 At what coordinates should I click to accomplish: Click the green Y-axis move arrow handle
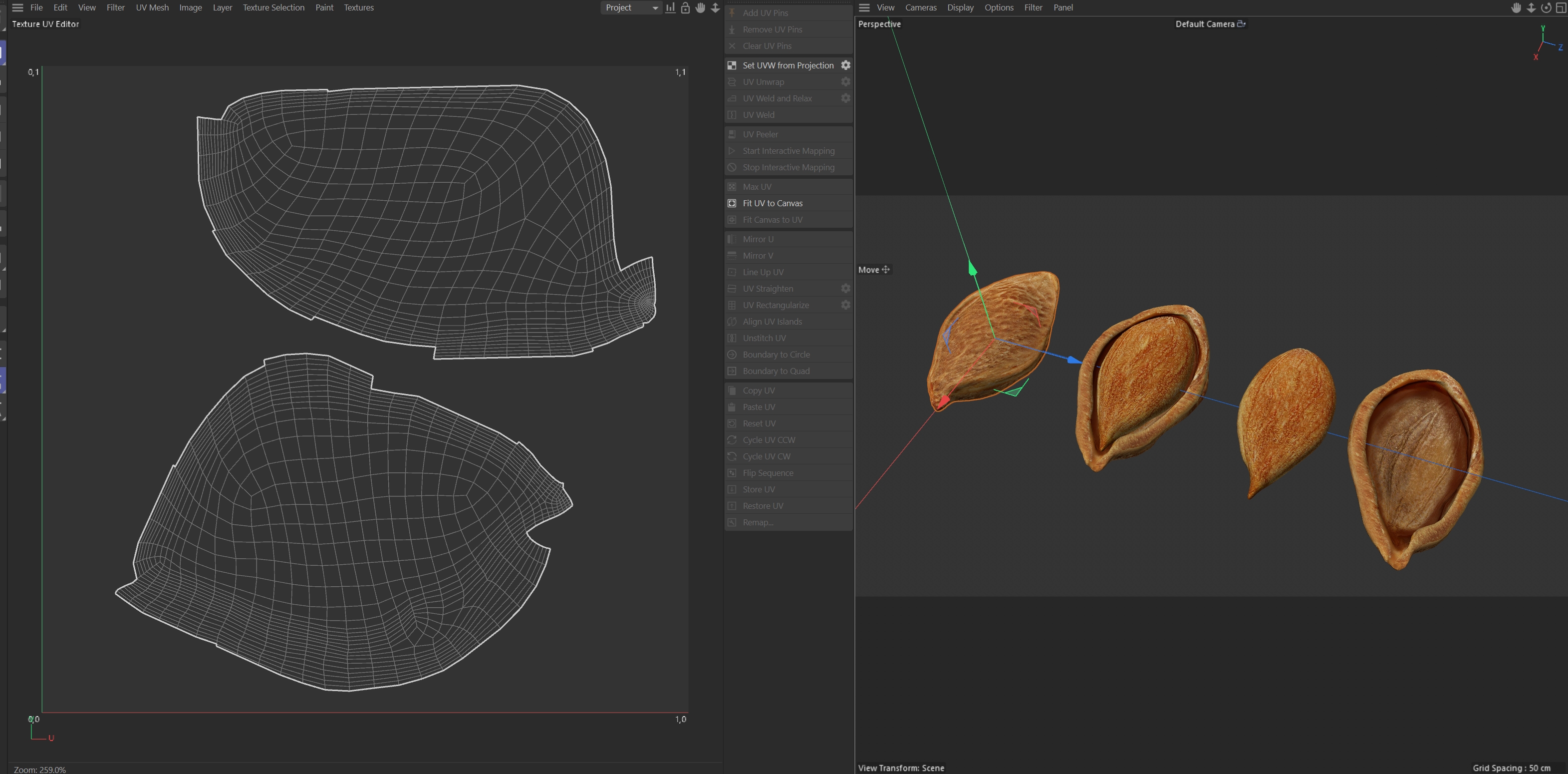[972, 268]
